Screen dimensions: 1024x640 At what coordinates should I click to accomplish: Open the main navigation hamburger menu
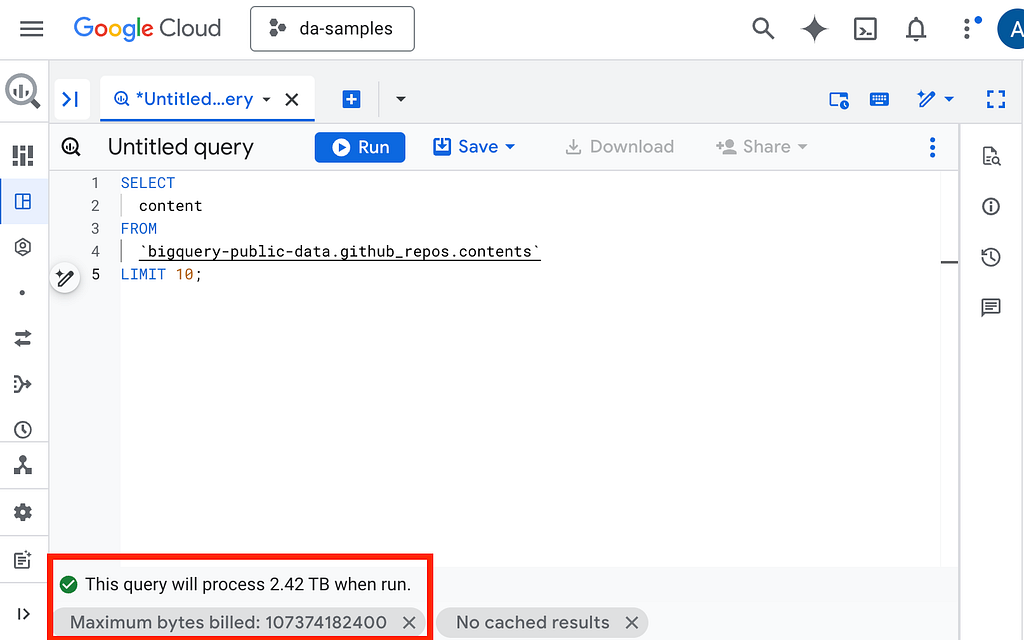pos(31,29)
